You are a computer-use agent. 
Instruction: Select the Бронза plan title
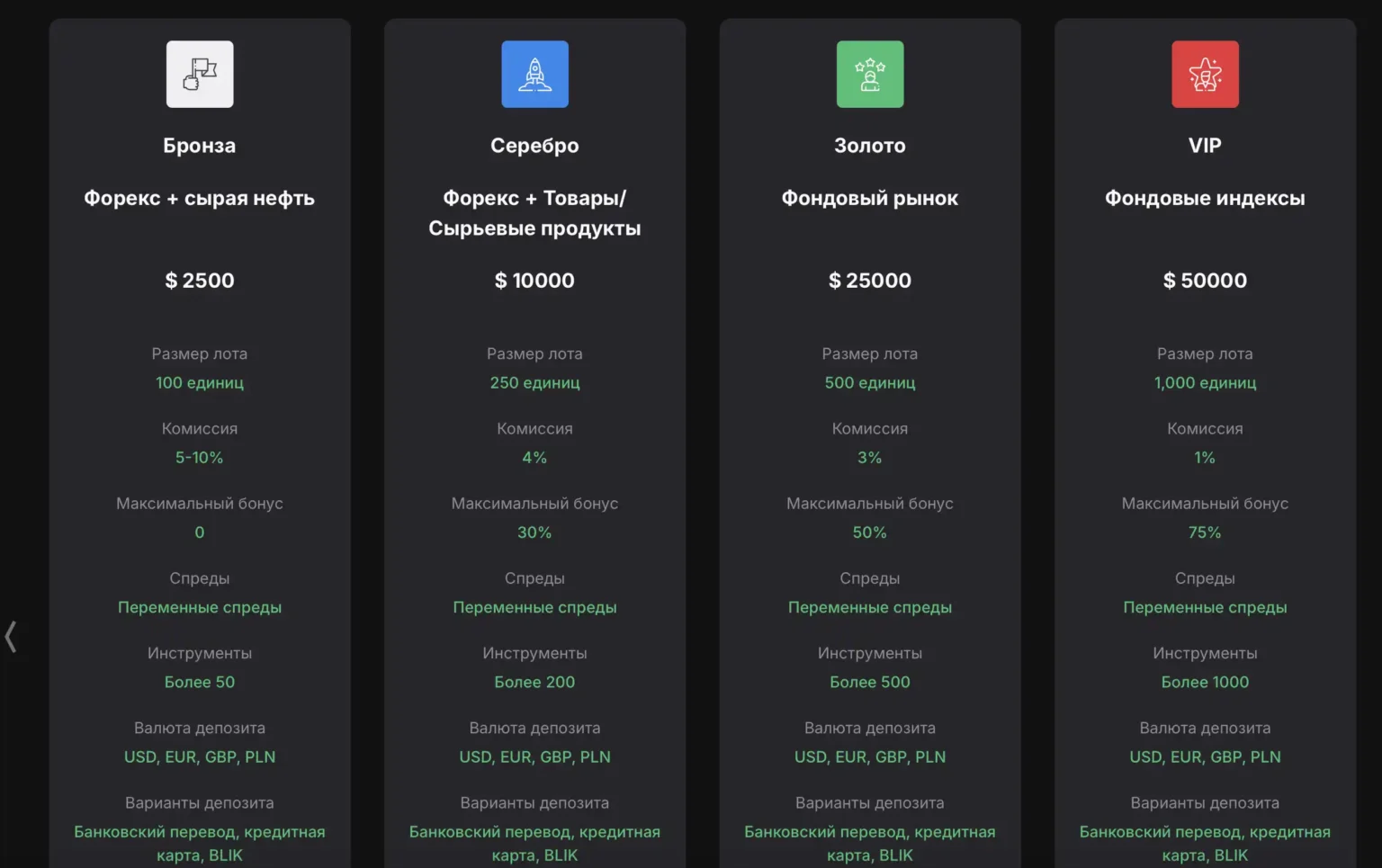[x=200, y=146]
